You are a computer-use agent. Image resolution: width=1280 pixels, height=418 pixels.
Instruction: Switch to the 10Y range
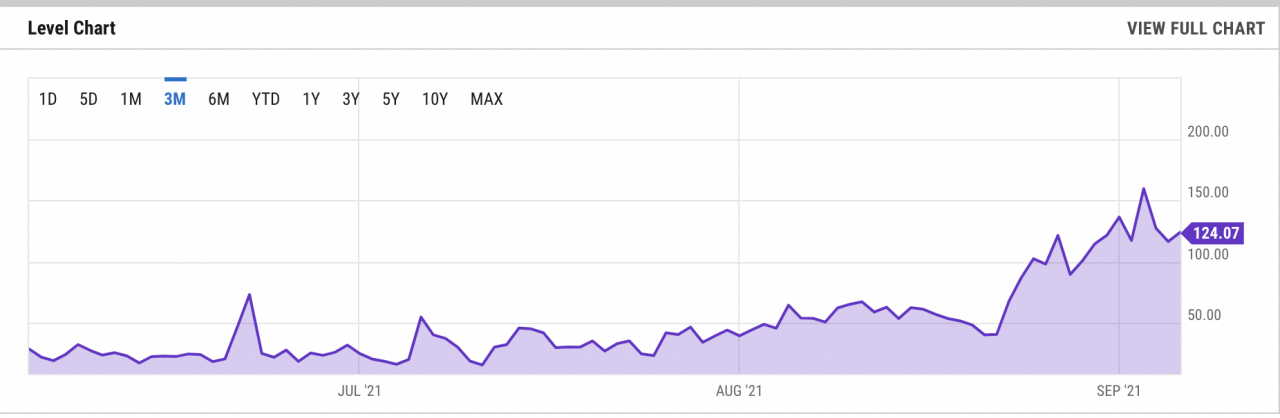click(x=435, y=99)
